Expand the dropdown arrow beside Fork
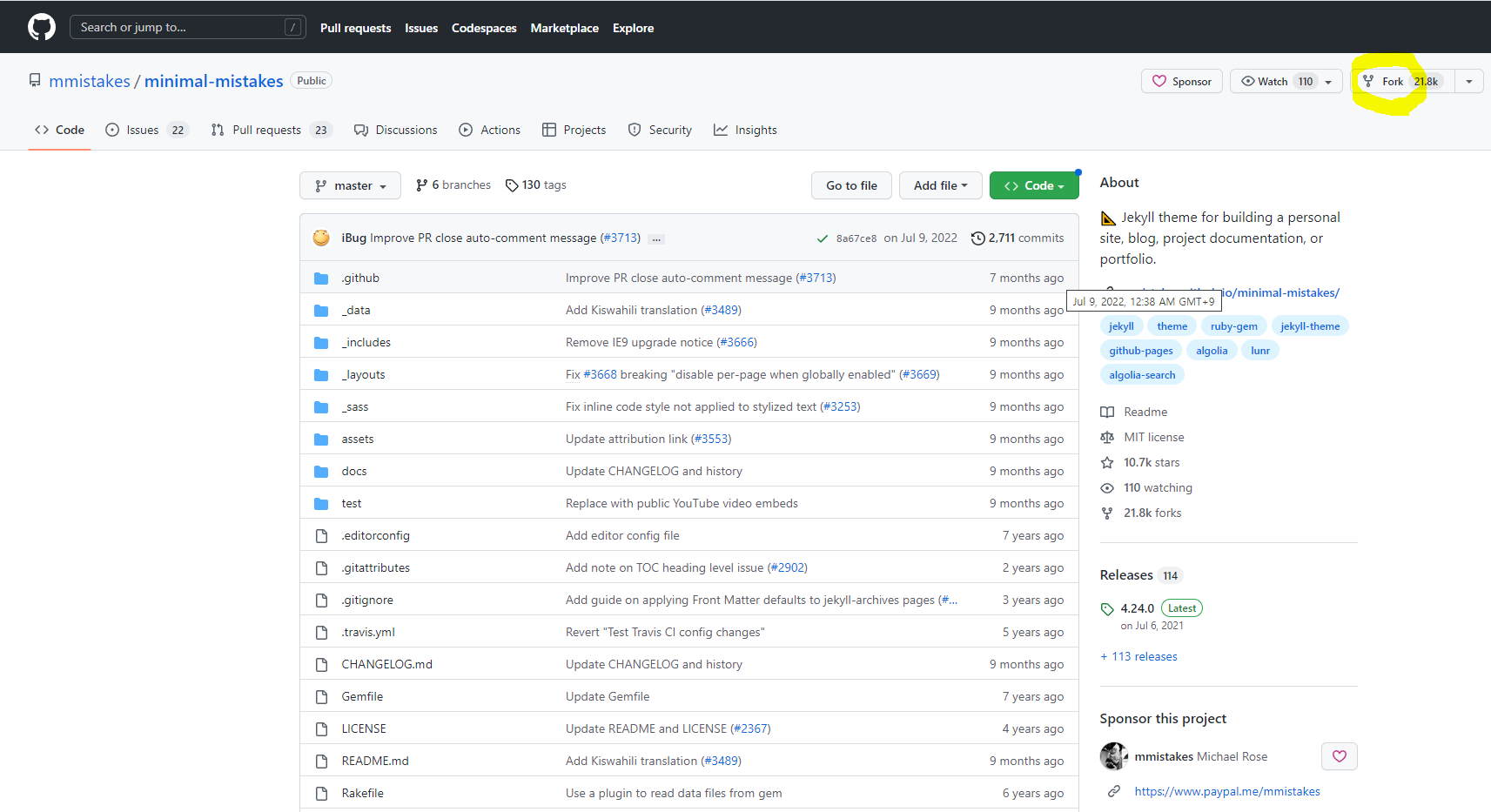This screenshot has width=1491, height=812. 1469,81
